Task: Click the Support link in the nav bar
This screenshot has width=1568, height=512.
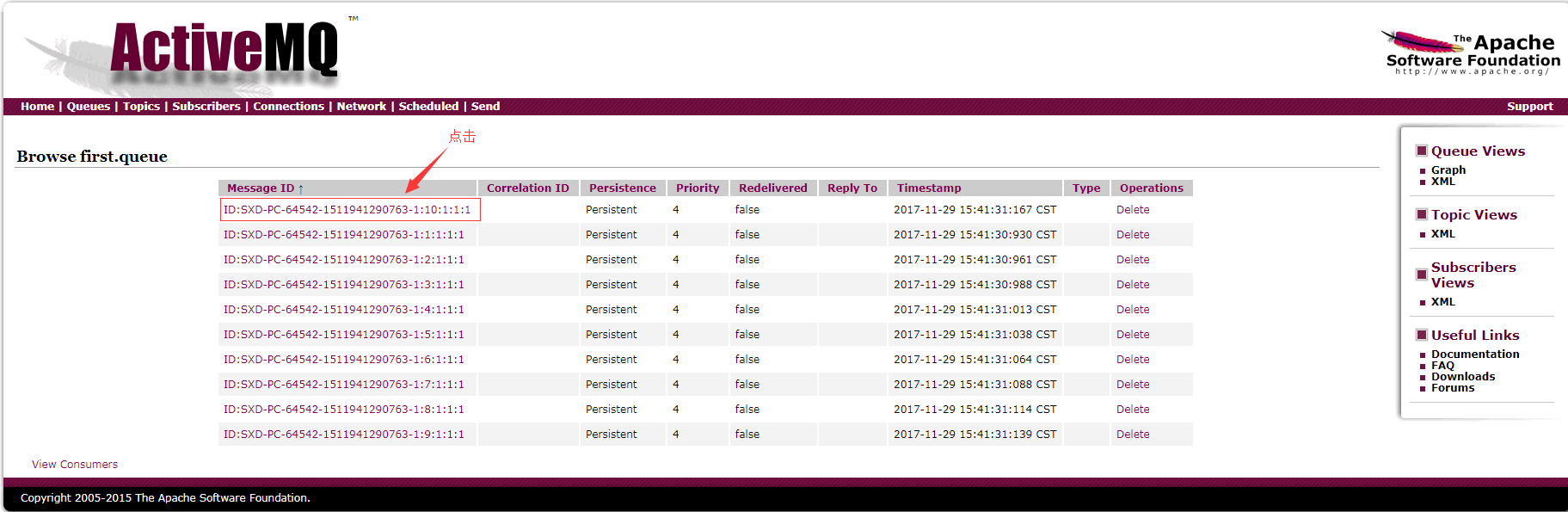Action: (1529, 106)
